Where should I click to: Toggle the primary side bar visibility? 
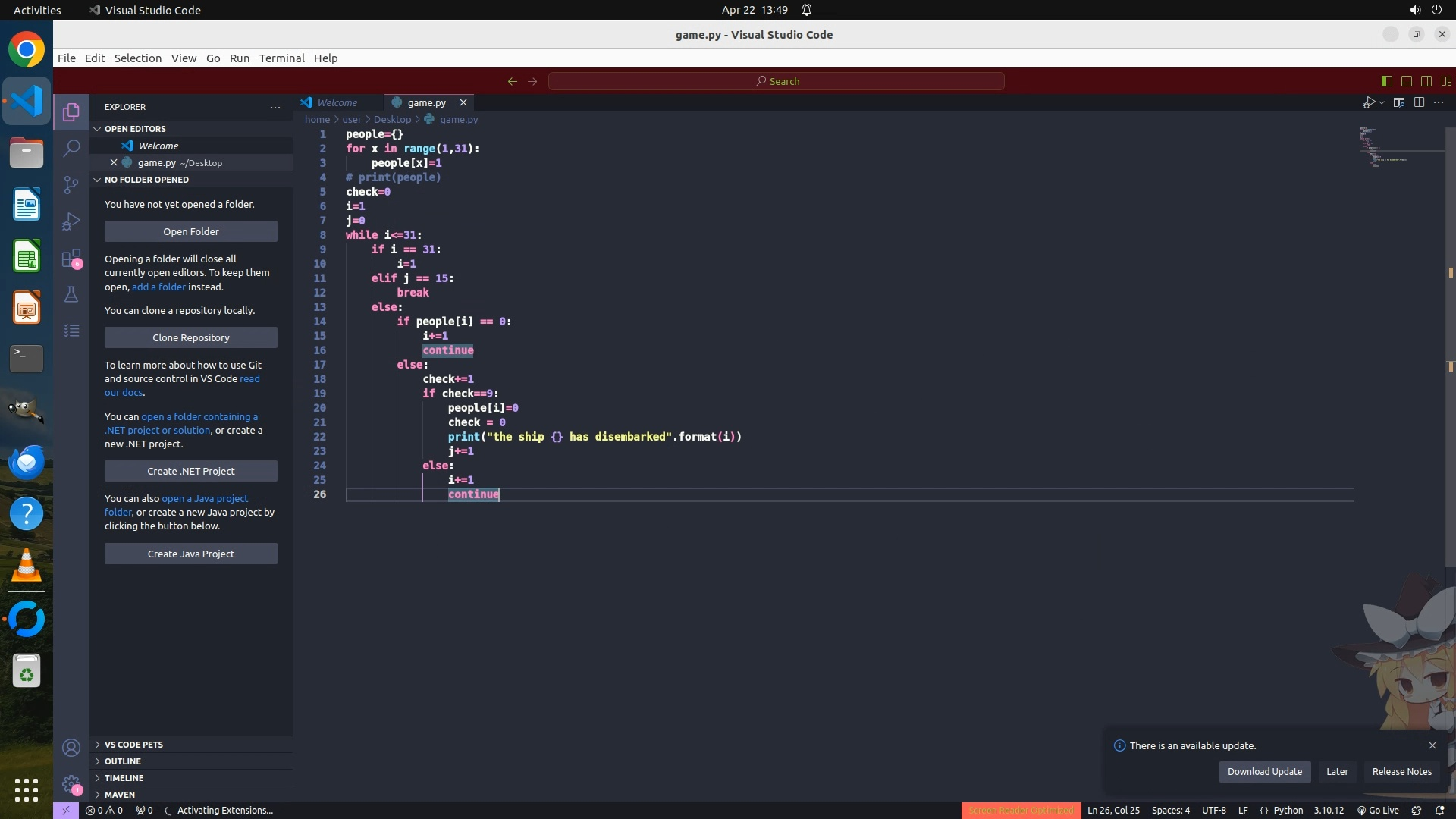(x=1386, y=81)
